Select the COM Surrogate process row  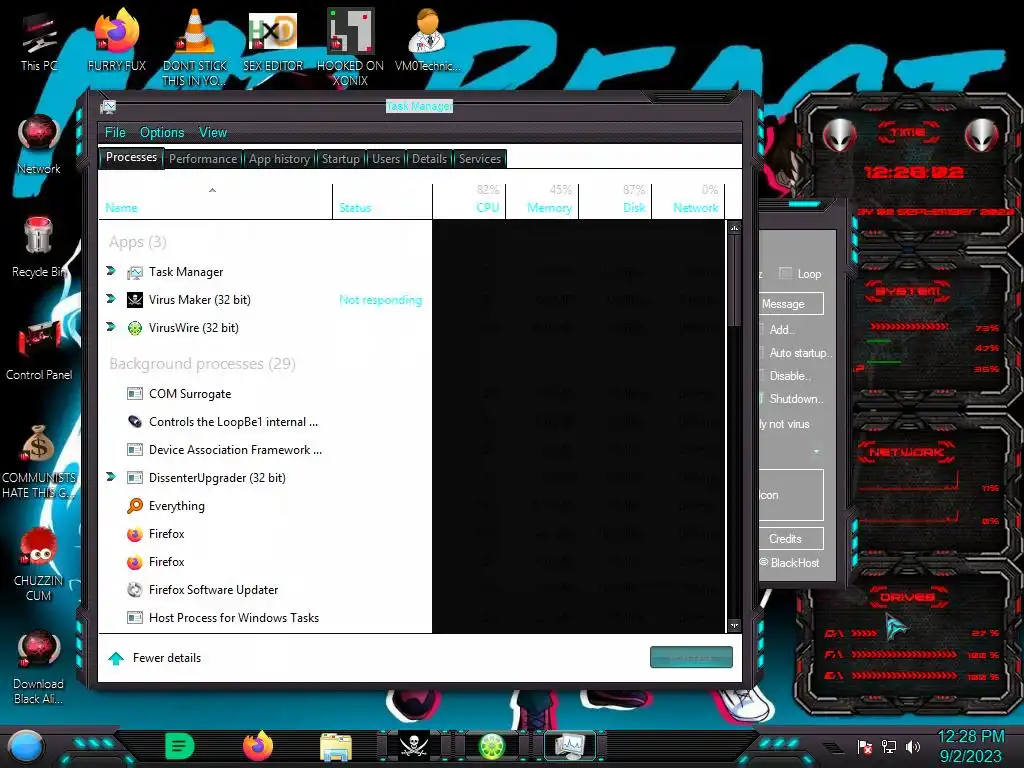(x=412, y=394)
